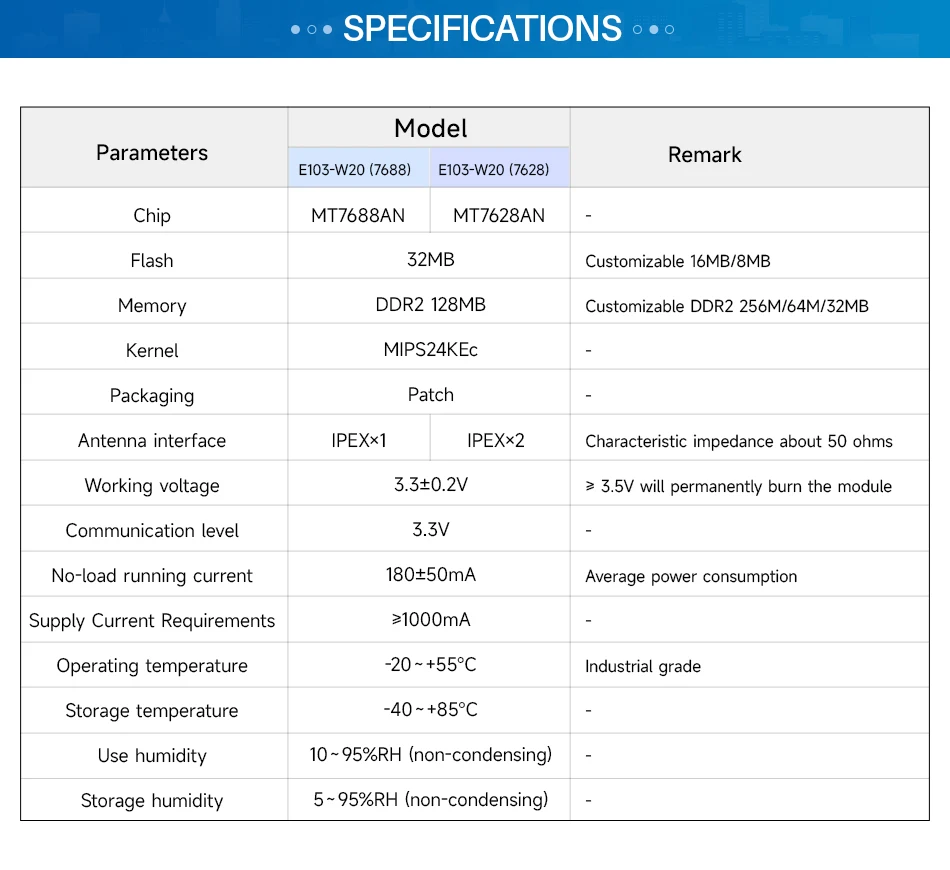Click the Remark column header

[705, 155]
